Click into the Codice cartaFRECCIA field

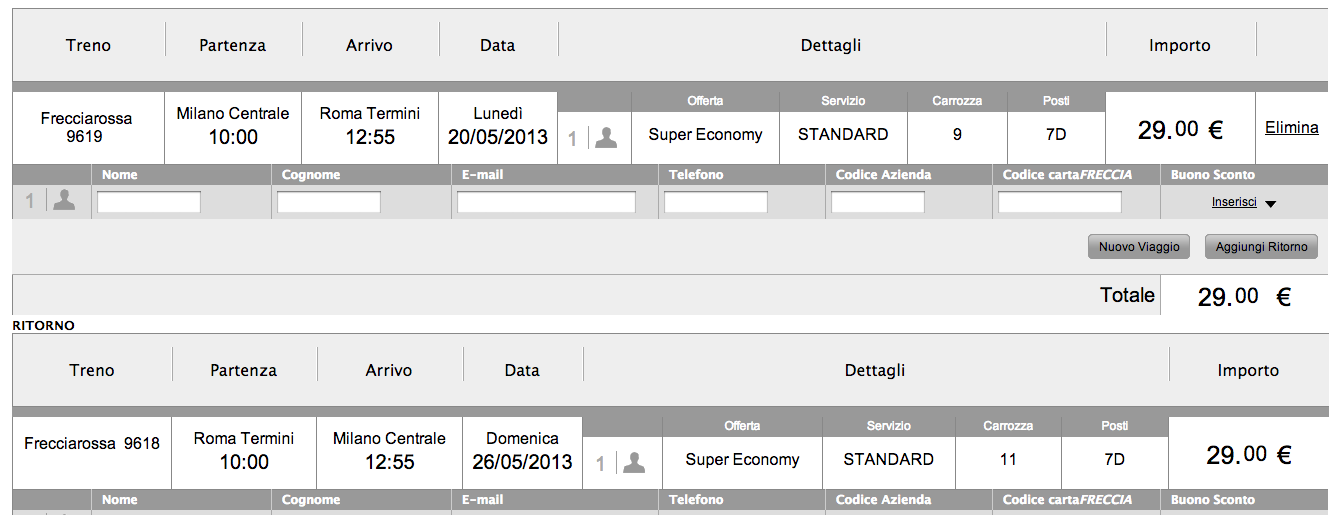(1060, 202)
